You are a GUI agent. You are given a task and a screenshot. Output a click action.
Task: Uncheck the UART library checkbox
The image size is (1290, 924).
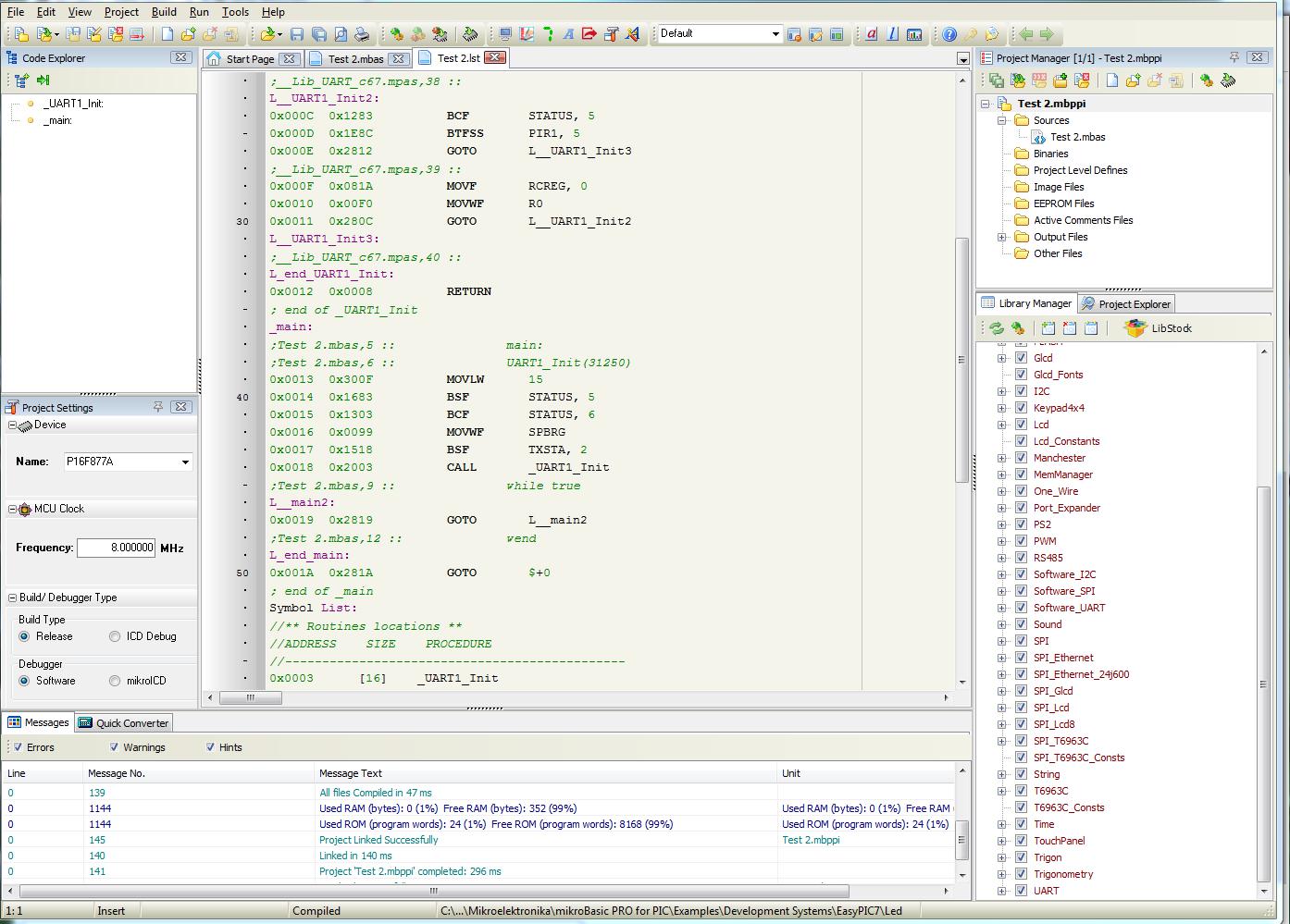[1021, 891]
